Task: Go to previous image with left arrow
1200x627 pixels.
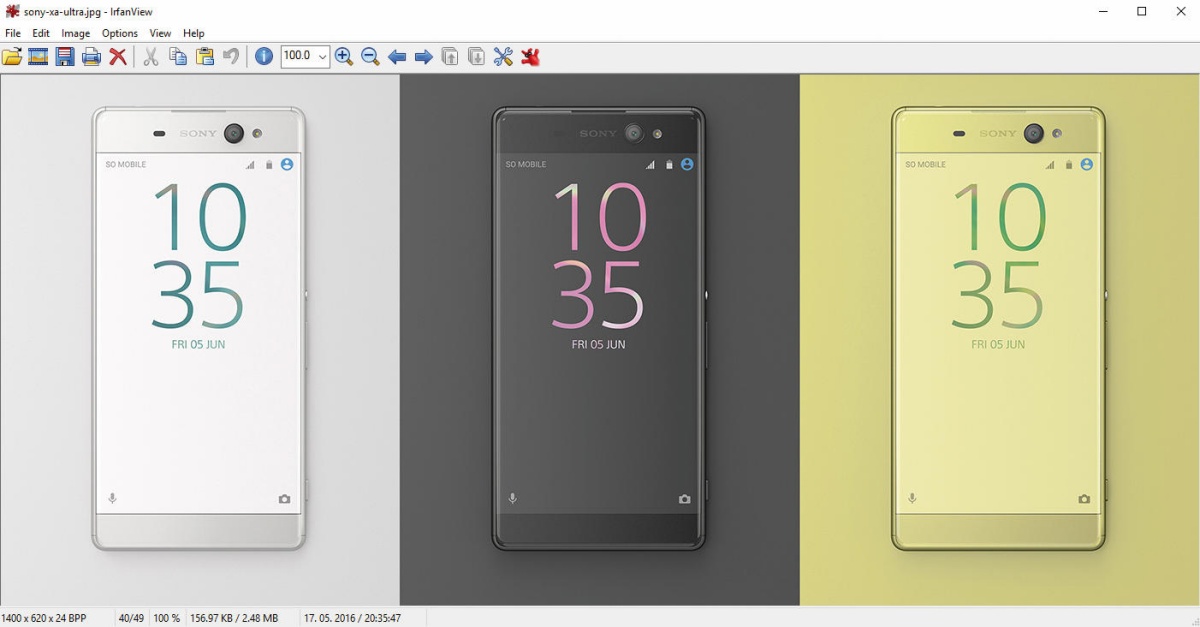Action: (x=397, y=57)
